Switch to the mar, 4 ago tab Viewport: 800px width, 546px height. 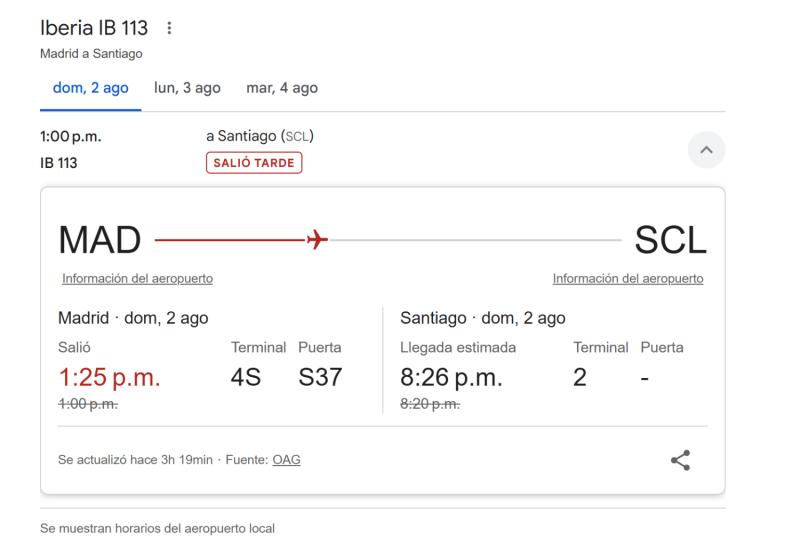[x=282, y=88]
